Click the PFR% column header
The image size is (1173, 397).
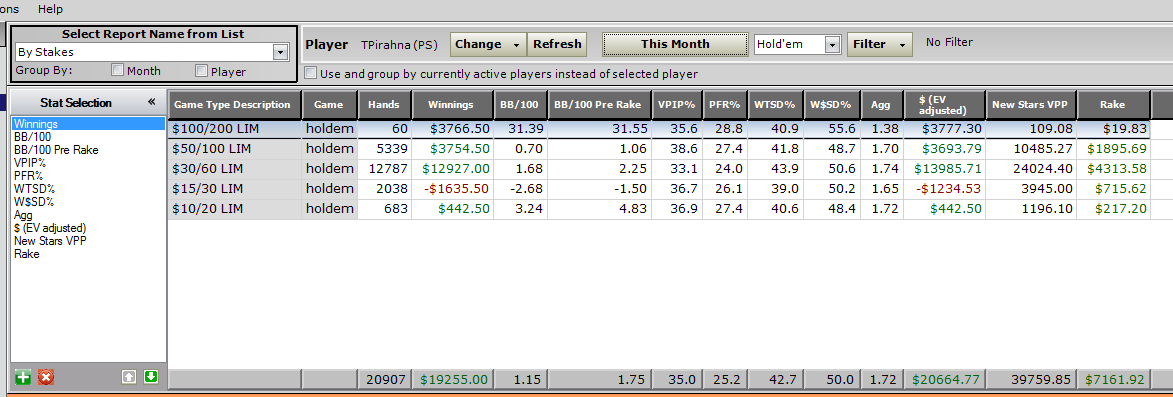(724, 105)
